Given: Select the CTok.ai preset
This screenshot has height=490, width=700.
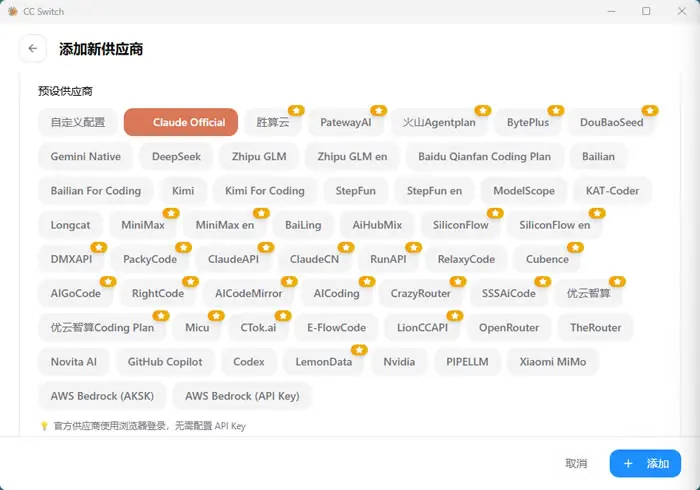Looking at the screenshot, I should tap(258, 328).
